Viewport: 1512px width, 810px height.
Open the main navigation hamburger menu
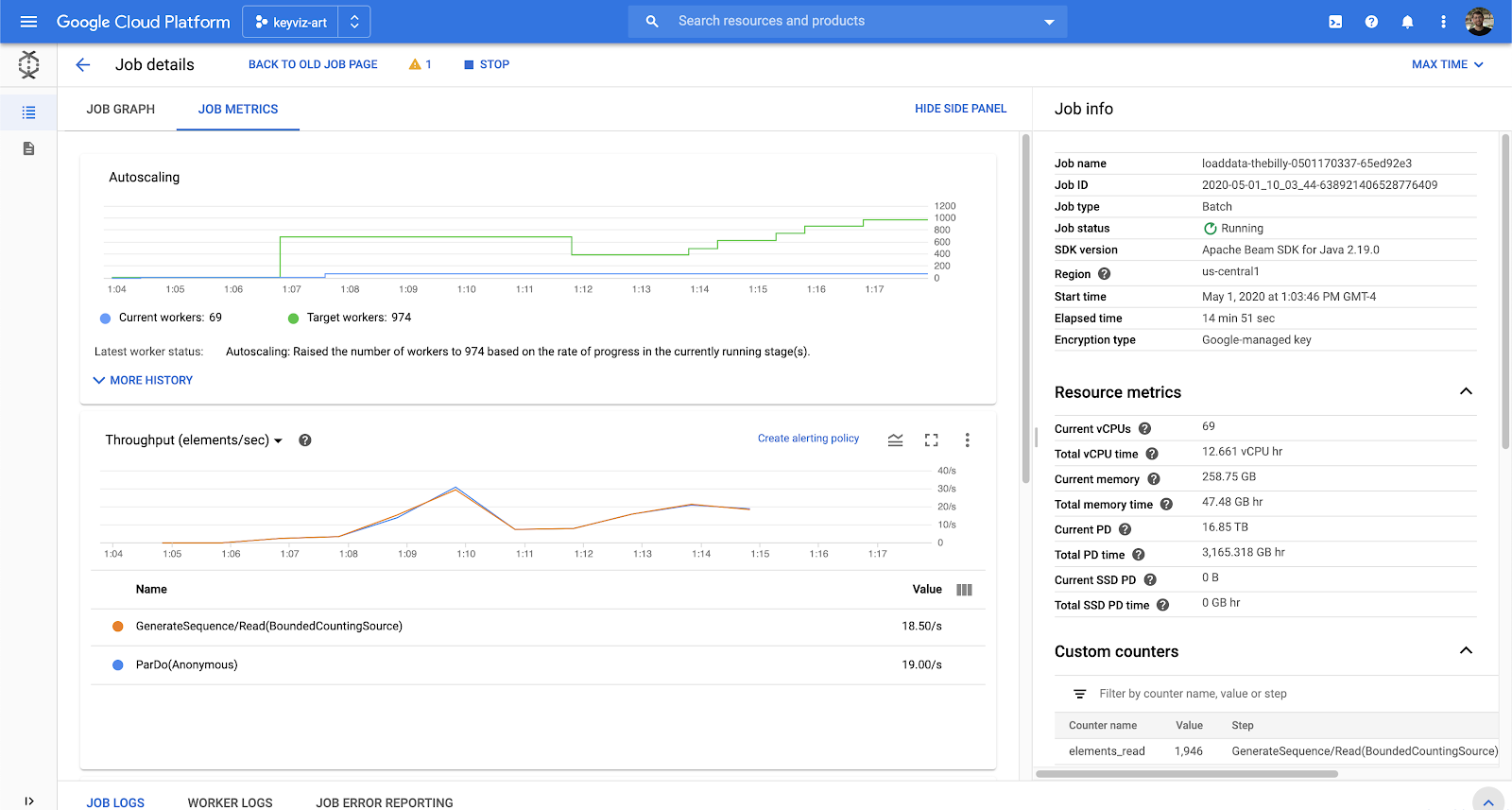pyautogui.click(x=28, y=22)
